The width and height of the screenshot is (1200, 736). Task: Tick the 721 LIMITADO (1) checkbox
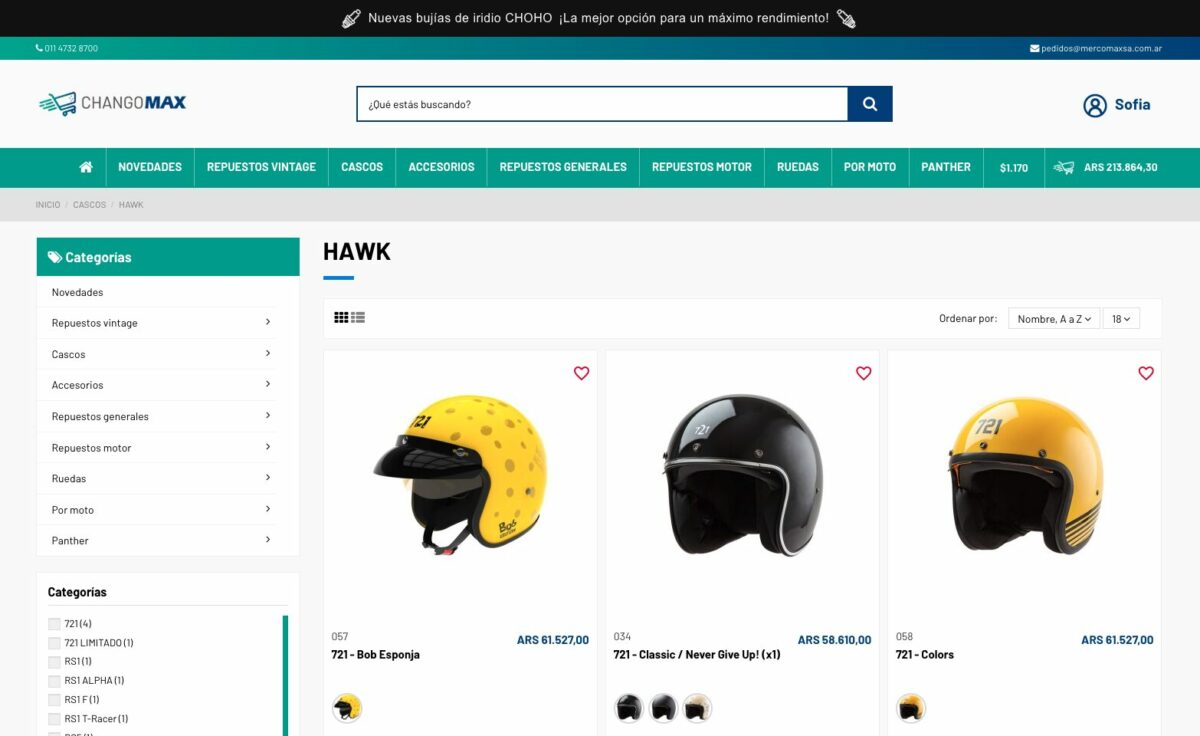click(54, 643)
